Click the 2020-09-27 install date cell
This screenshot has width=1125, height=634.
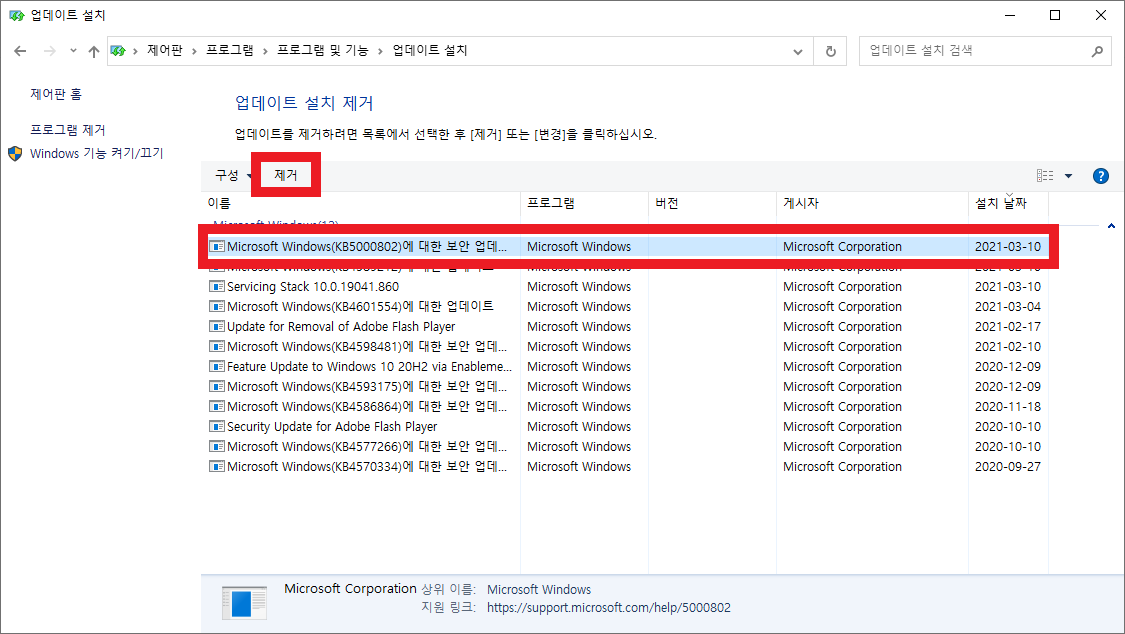[1007, 468]
